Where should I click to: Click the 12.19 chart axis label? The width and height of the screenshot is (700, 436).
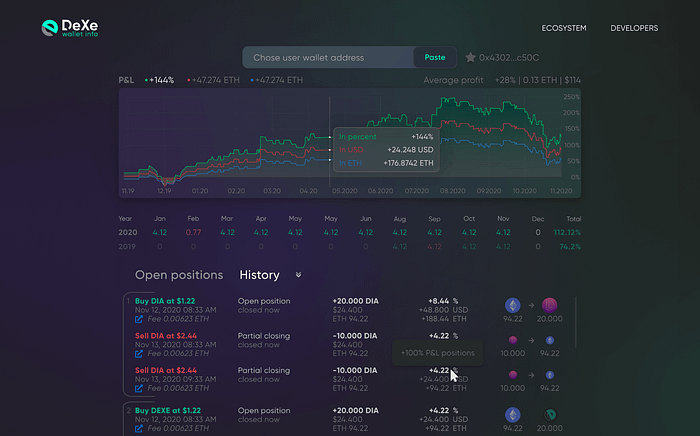coord(164,191)
